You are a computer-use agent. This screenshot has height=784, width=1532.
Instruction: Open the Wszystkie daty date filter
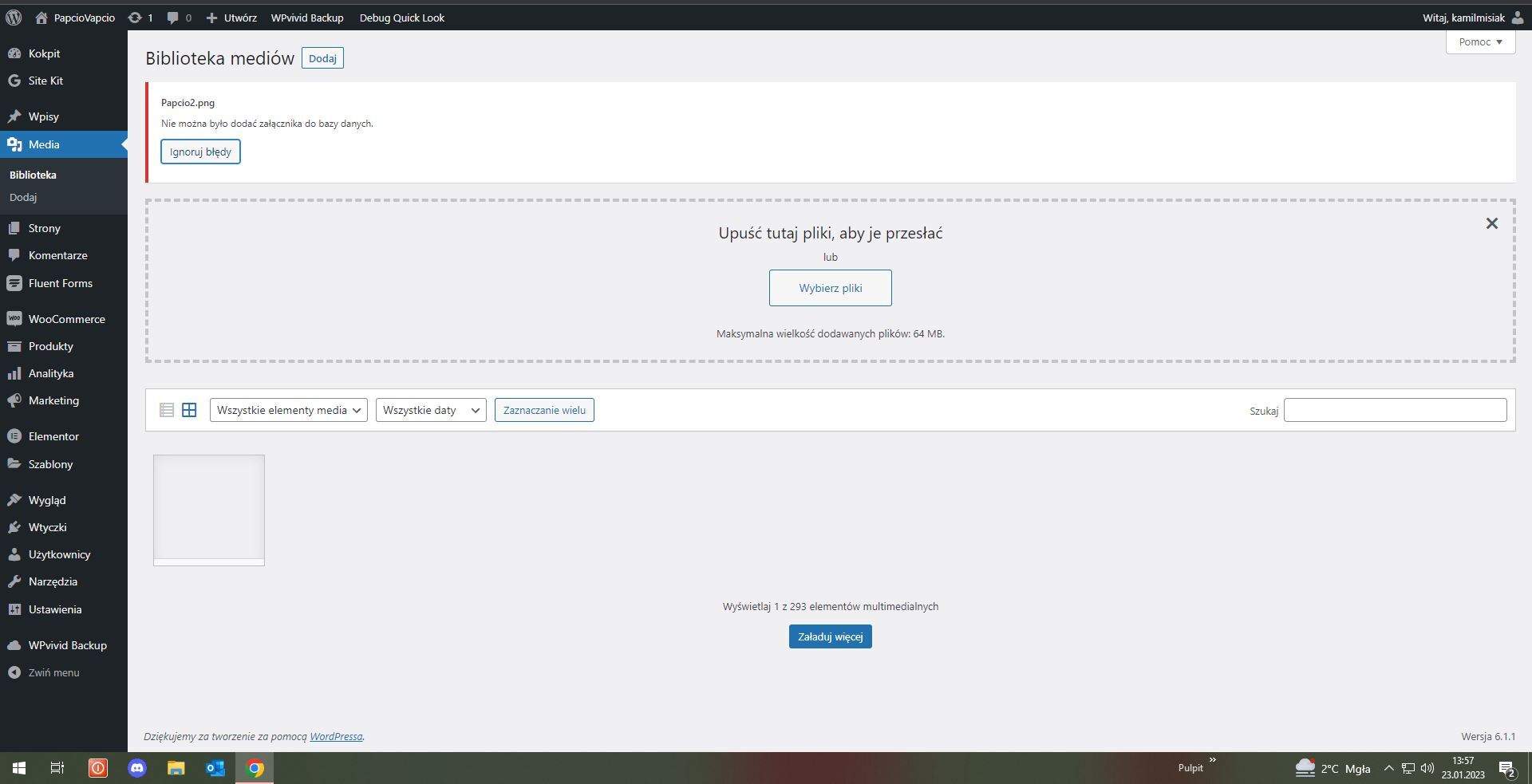point(430,410)
